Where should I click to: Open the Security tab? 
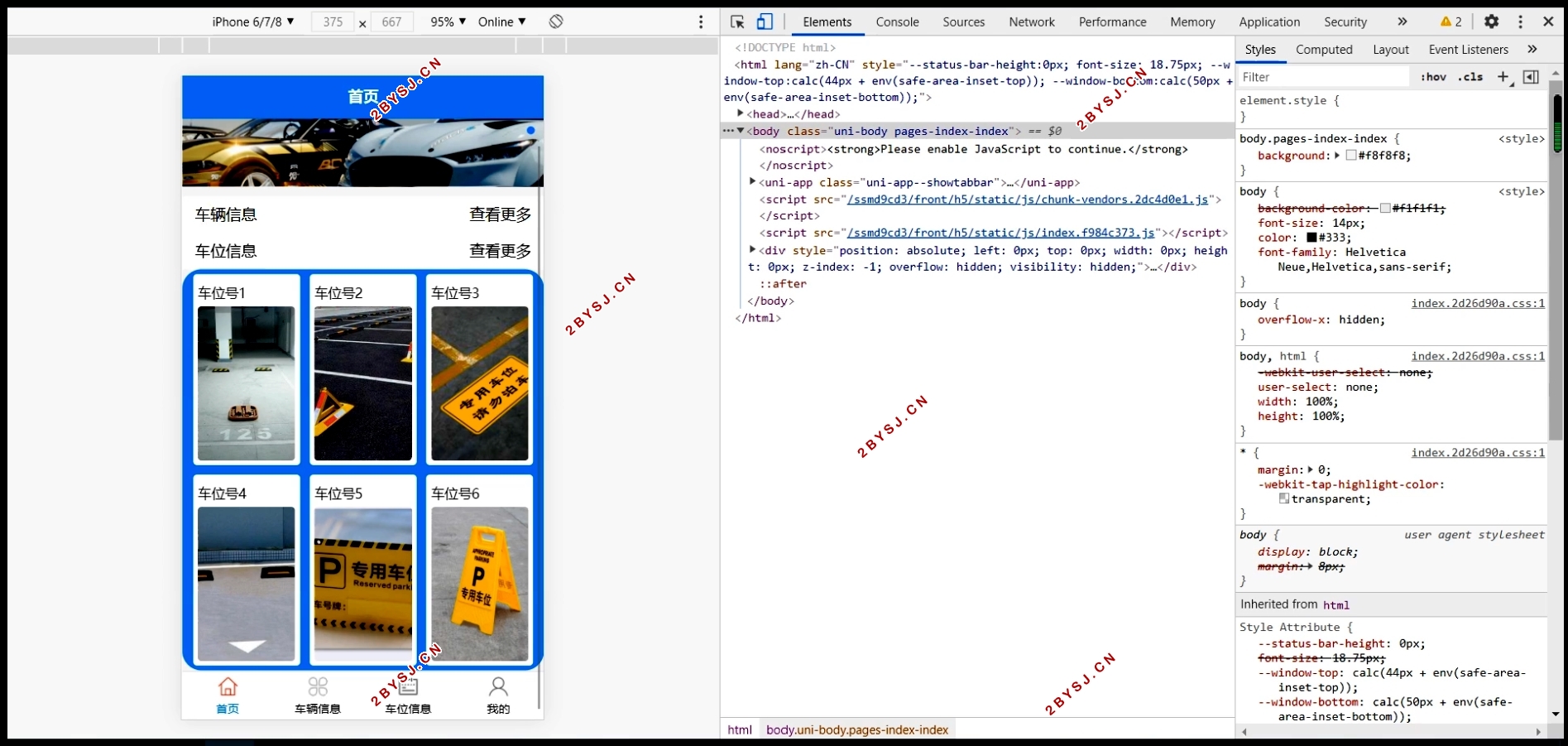(x=1345, y=22)
